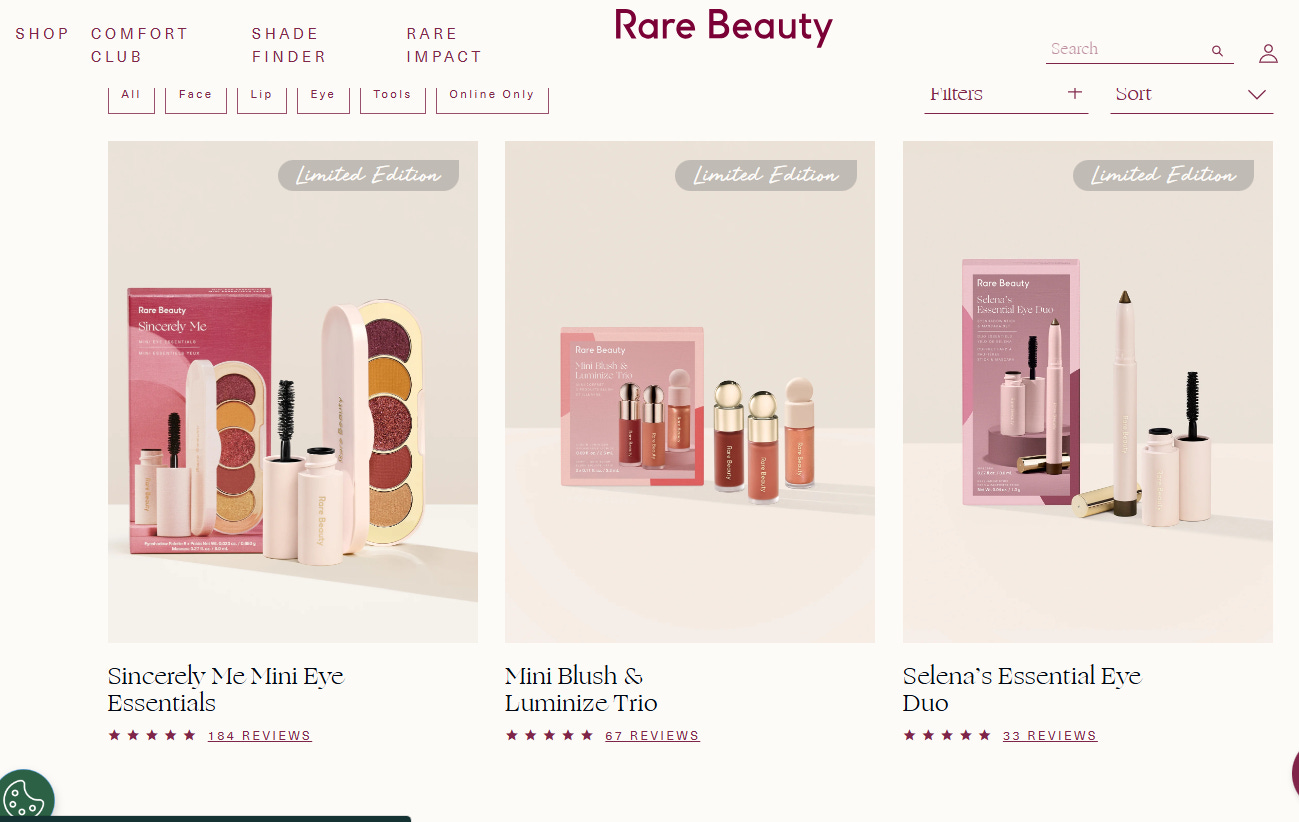Go to Comfort Club
This screenshot has height=822, width=1299.
coord(139,45)
